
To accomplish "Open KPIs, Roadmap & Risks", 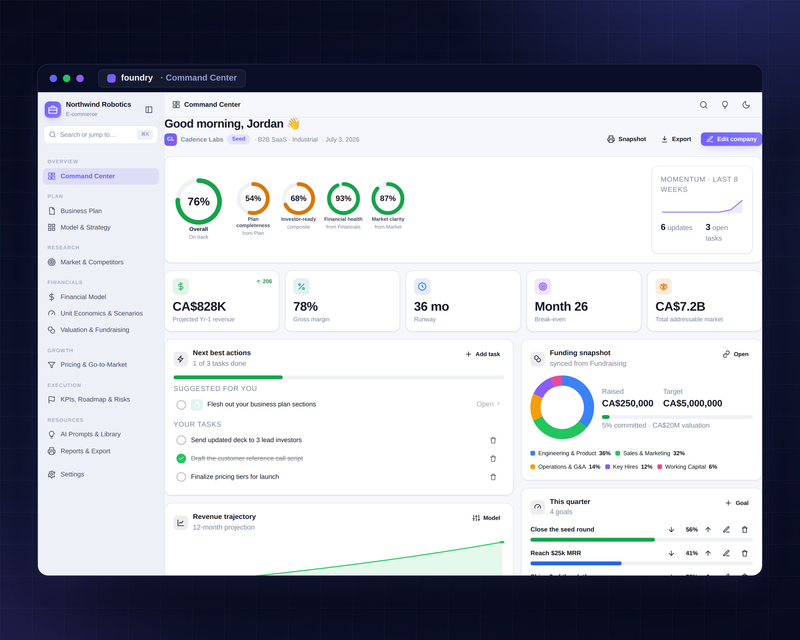I will point(101,400).
